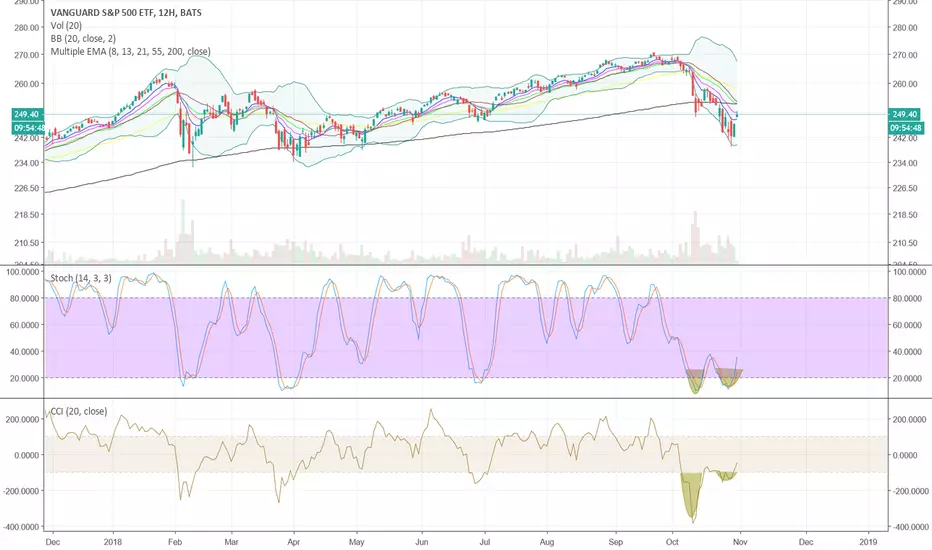Click the 60.0000 Stoch label on right axis
The height and width of the screenshot is (550, 932).
pyautogui.click(x=909, y=325)
